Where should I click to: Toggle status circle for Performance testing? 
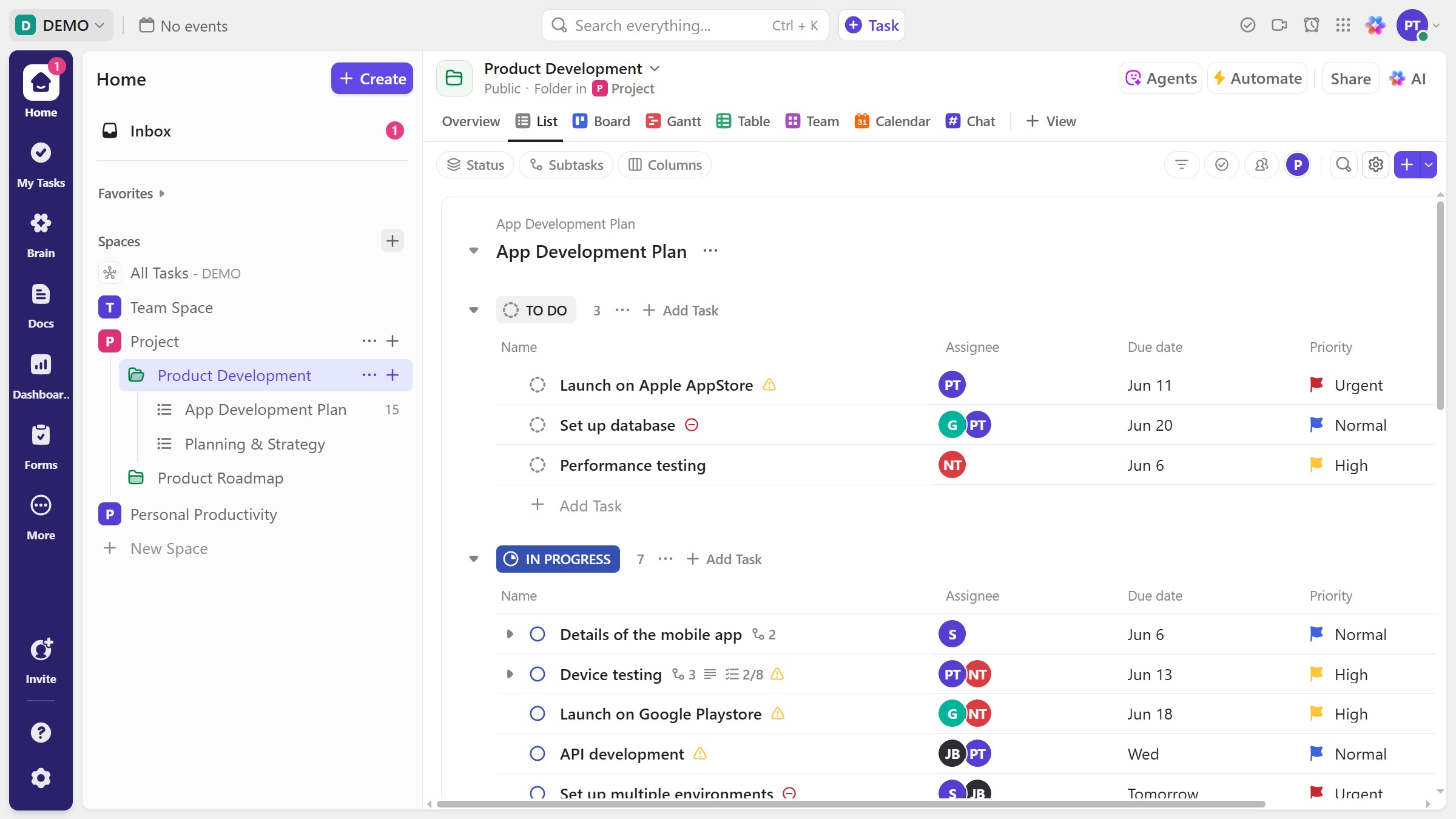click(537, 465)
